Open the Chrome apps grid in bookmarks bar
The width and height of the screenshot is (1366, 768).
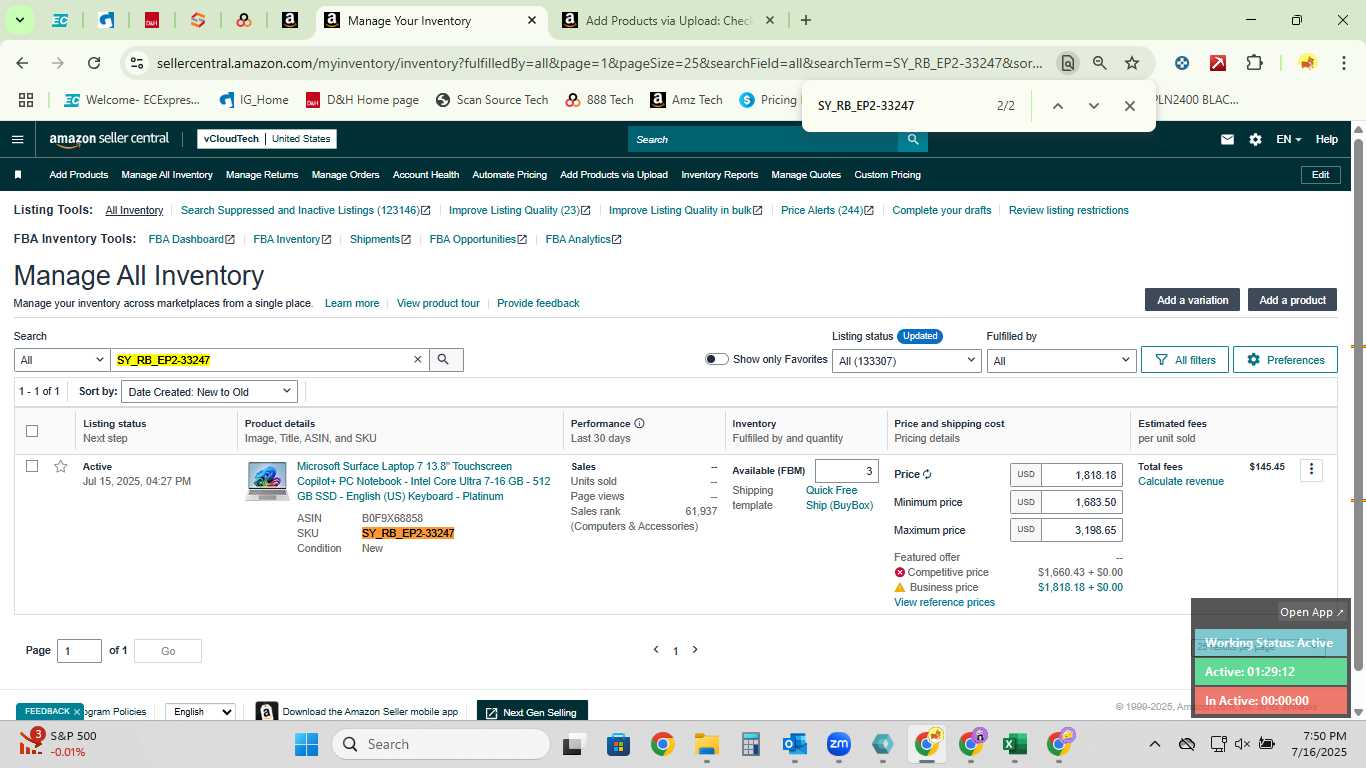26,100
